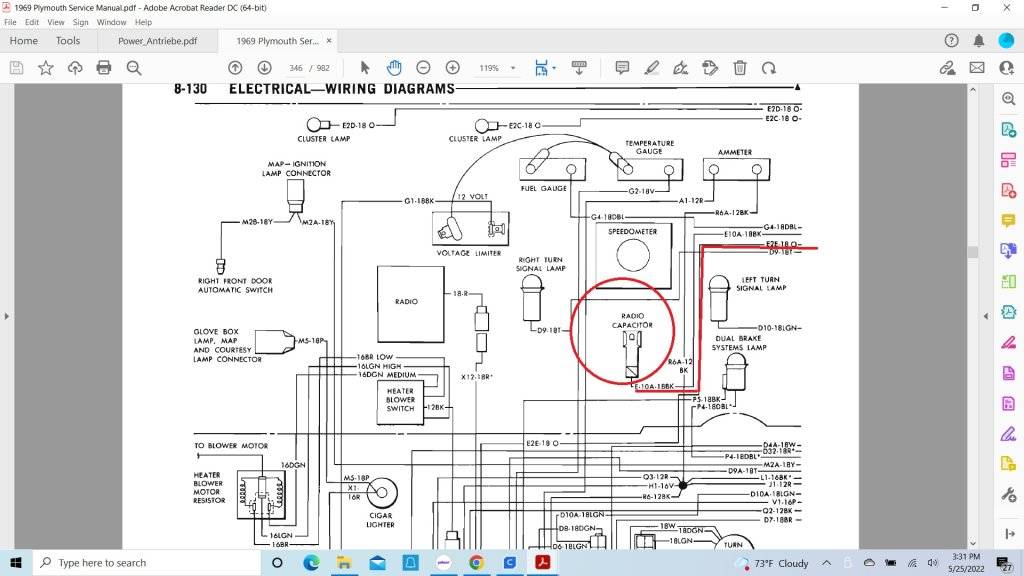Screen dimensions: 1024x576
Task: Click the delete trash icon in toolbar
Action: point(740,68)
